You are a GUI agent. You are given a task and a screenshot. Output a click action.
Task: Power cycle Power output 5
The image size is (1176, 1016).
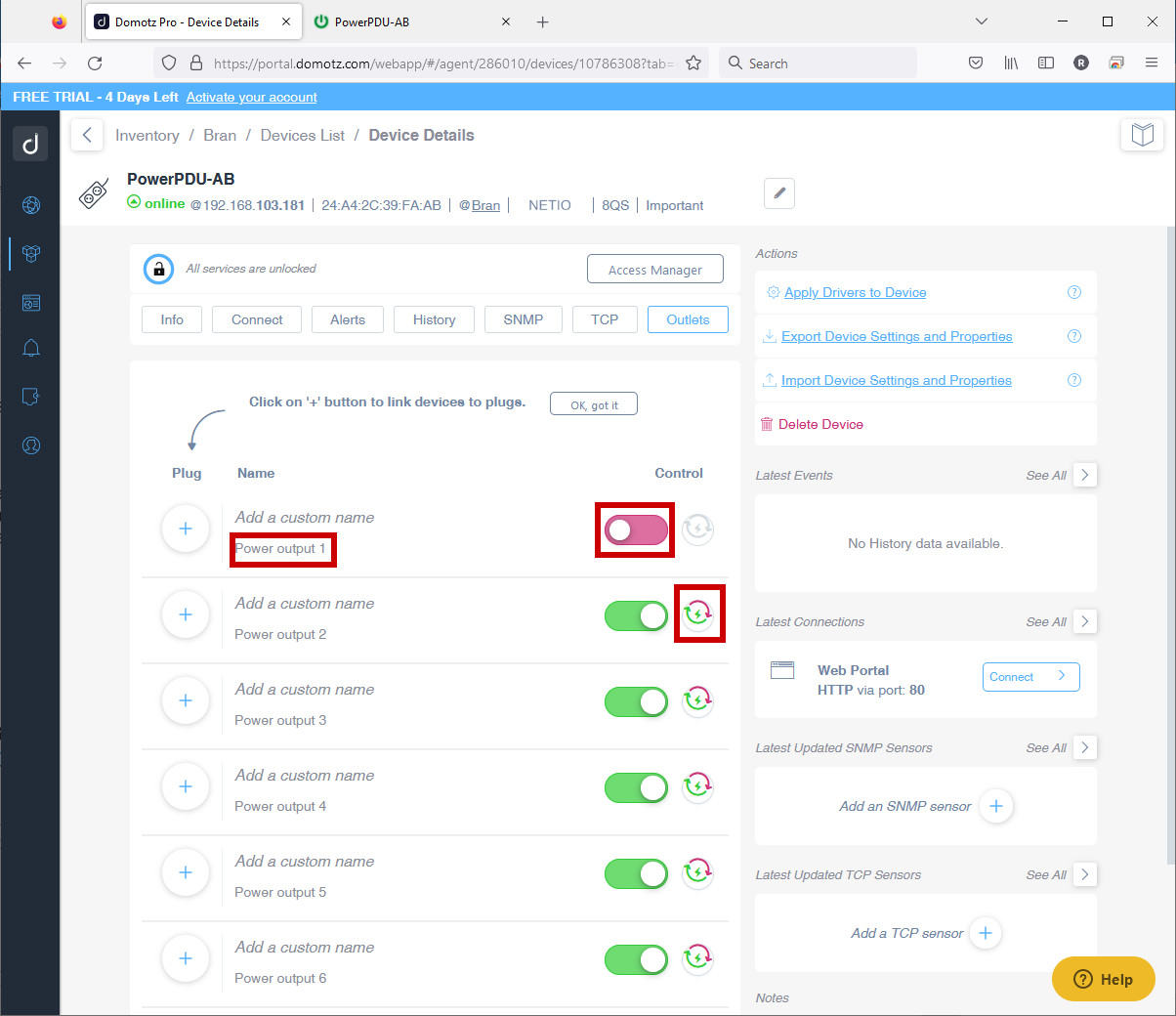697,872
